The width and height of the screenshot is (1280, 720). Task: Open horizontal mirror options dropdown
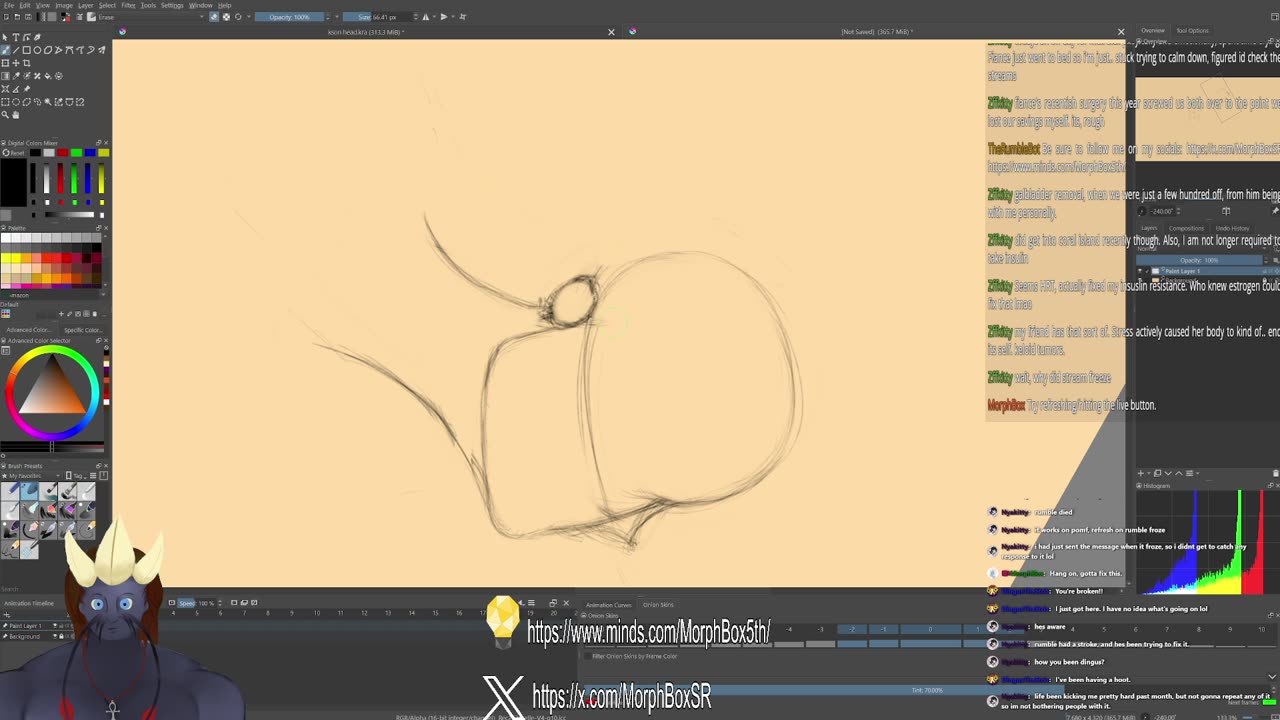click(434, 17)
